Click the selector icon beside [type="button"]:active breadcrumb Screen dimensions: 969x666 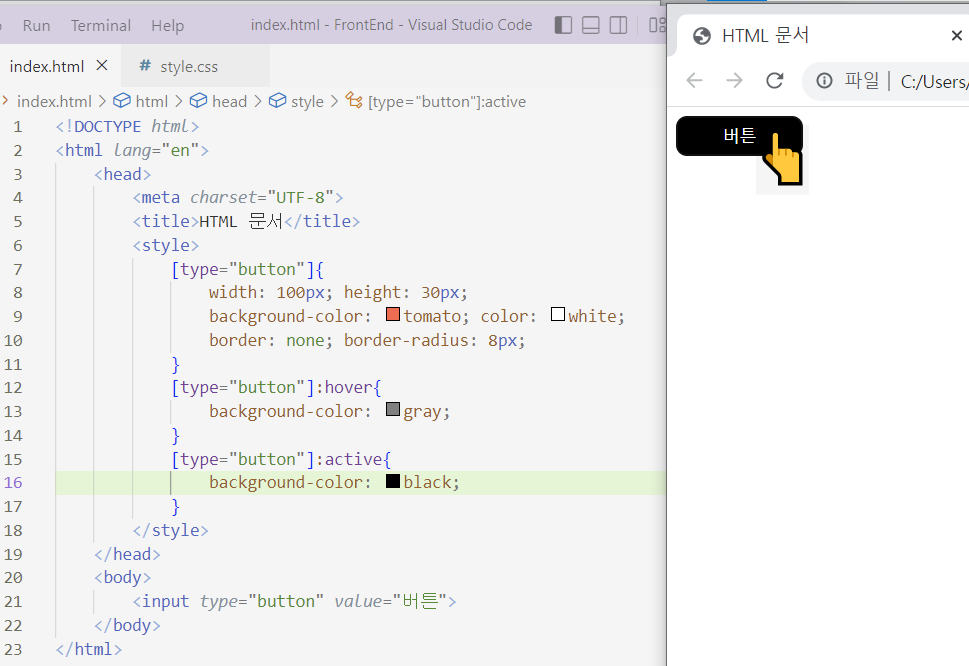pos(354,100)
